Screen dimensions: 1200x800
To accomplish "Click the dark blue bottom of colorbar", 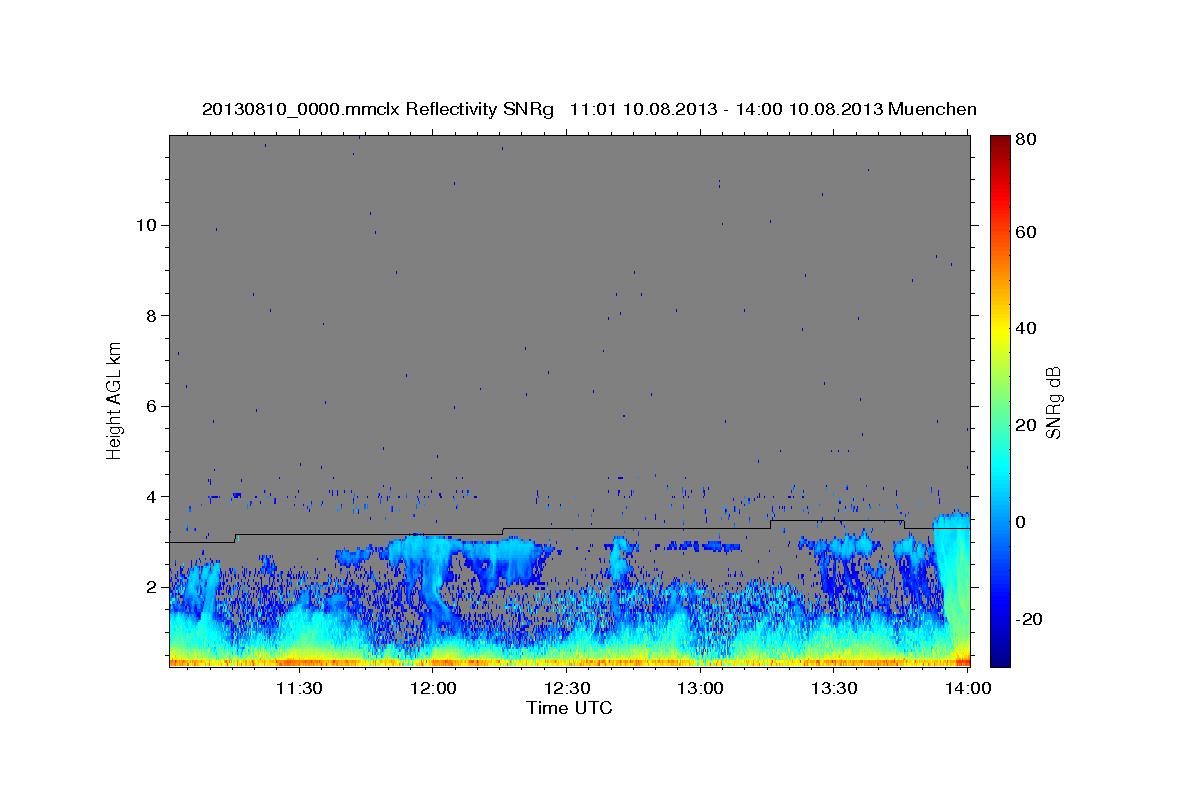I will [1000, 658].
